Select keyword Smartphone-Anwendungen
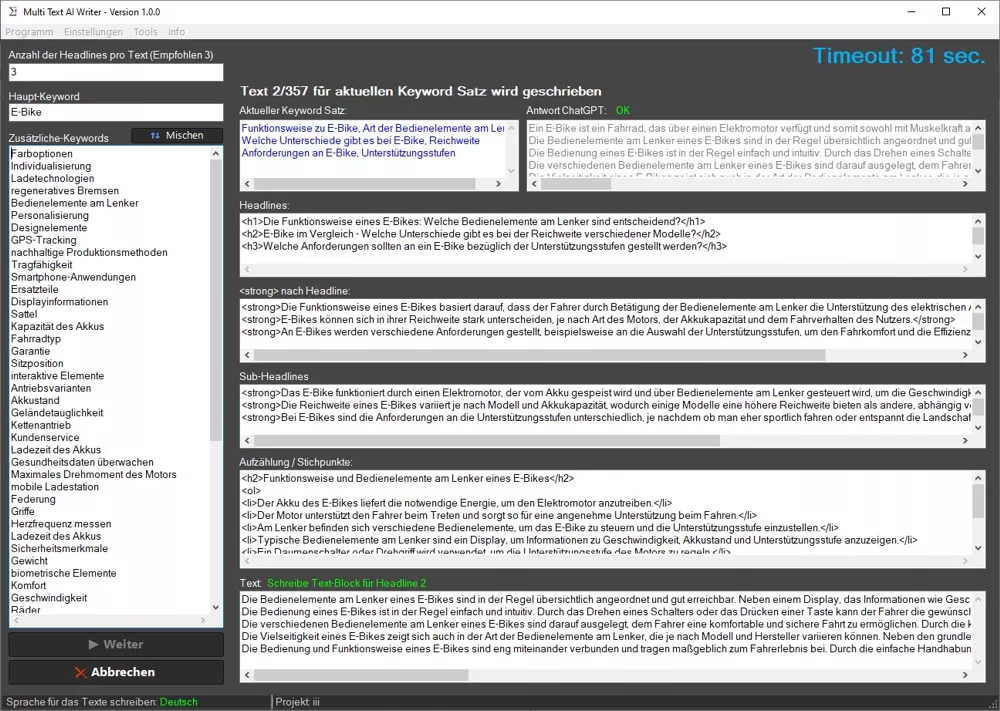Viewport: 1000px width, 711px height. (73, 277)
